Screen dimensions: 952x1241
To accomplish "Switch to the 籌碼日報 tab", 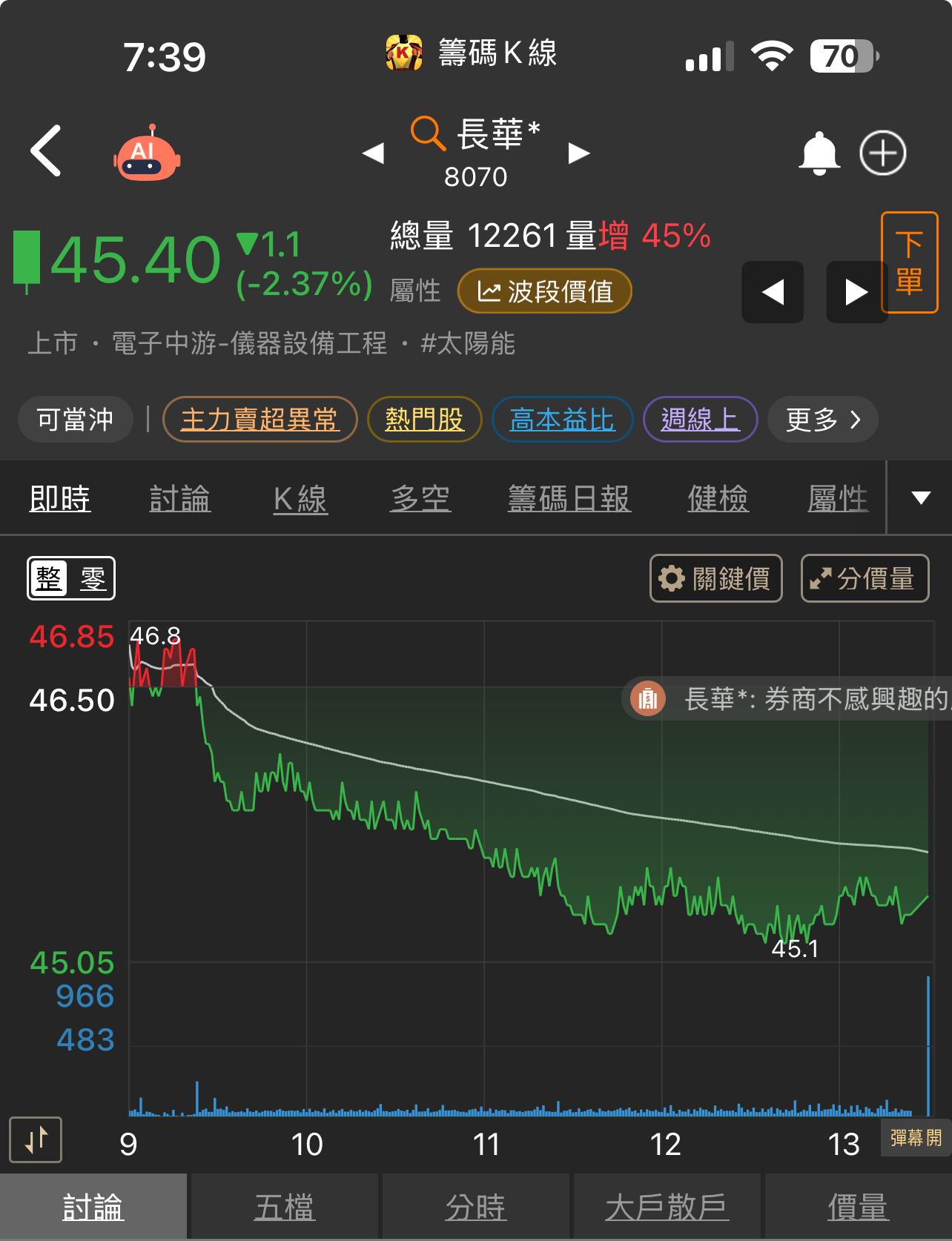I will click(569, 498).
